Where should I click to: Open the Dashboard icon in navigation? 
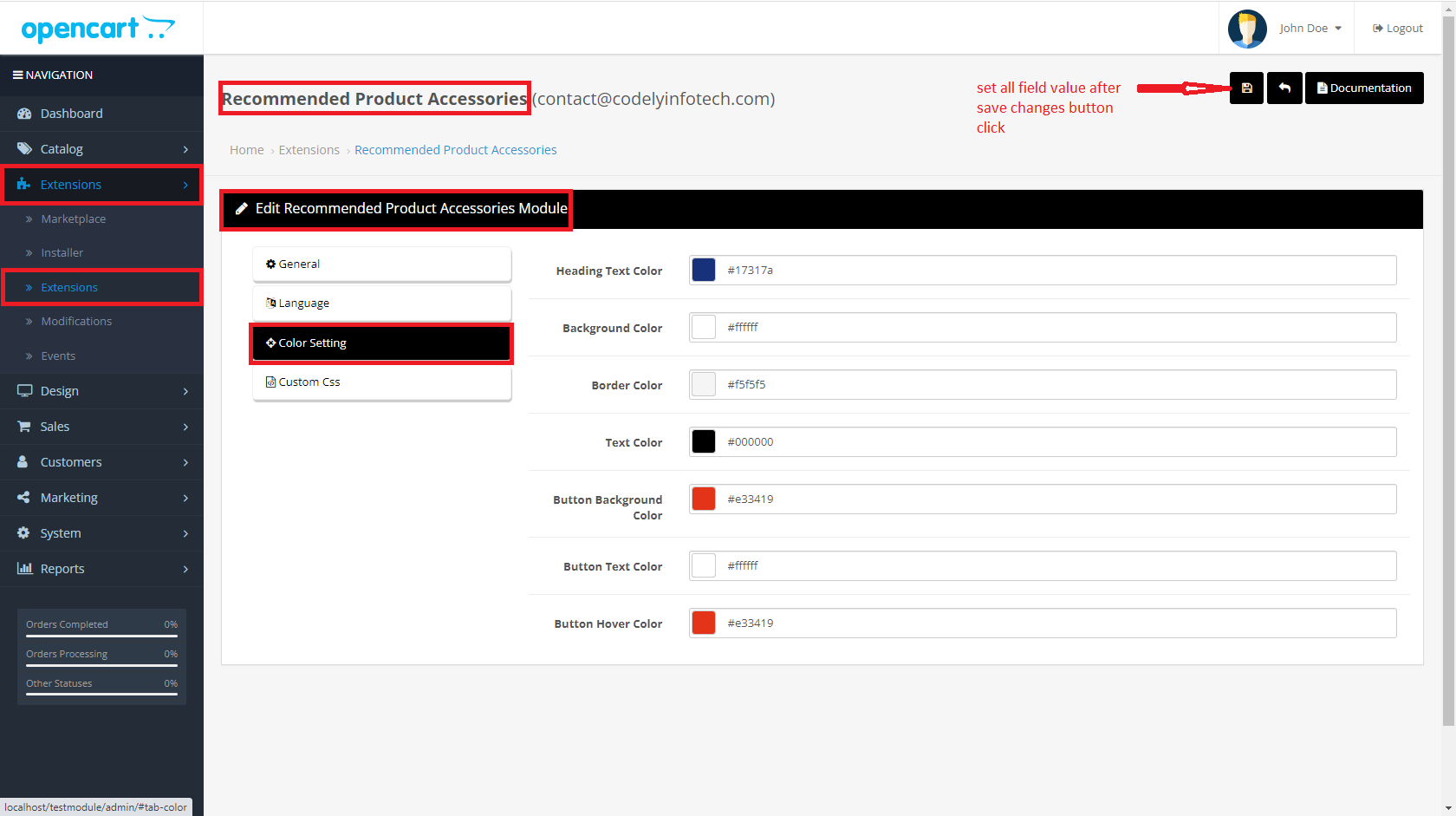(x=24, y=114)
